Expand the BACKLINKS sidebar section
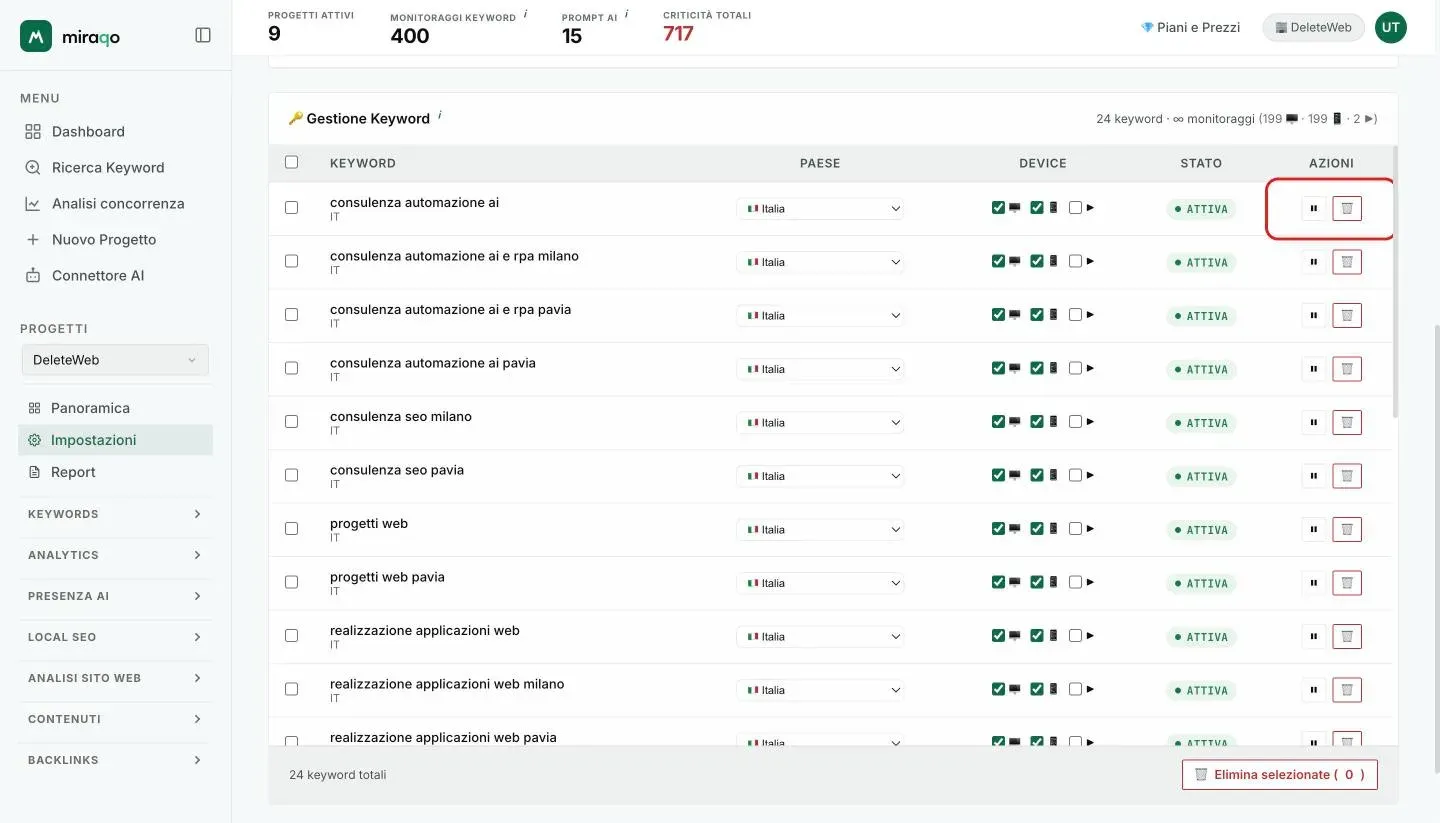Viewport: 1440px width, 823px height. (x=115, y=760)
